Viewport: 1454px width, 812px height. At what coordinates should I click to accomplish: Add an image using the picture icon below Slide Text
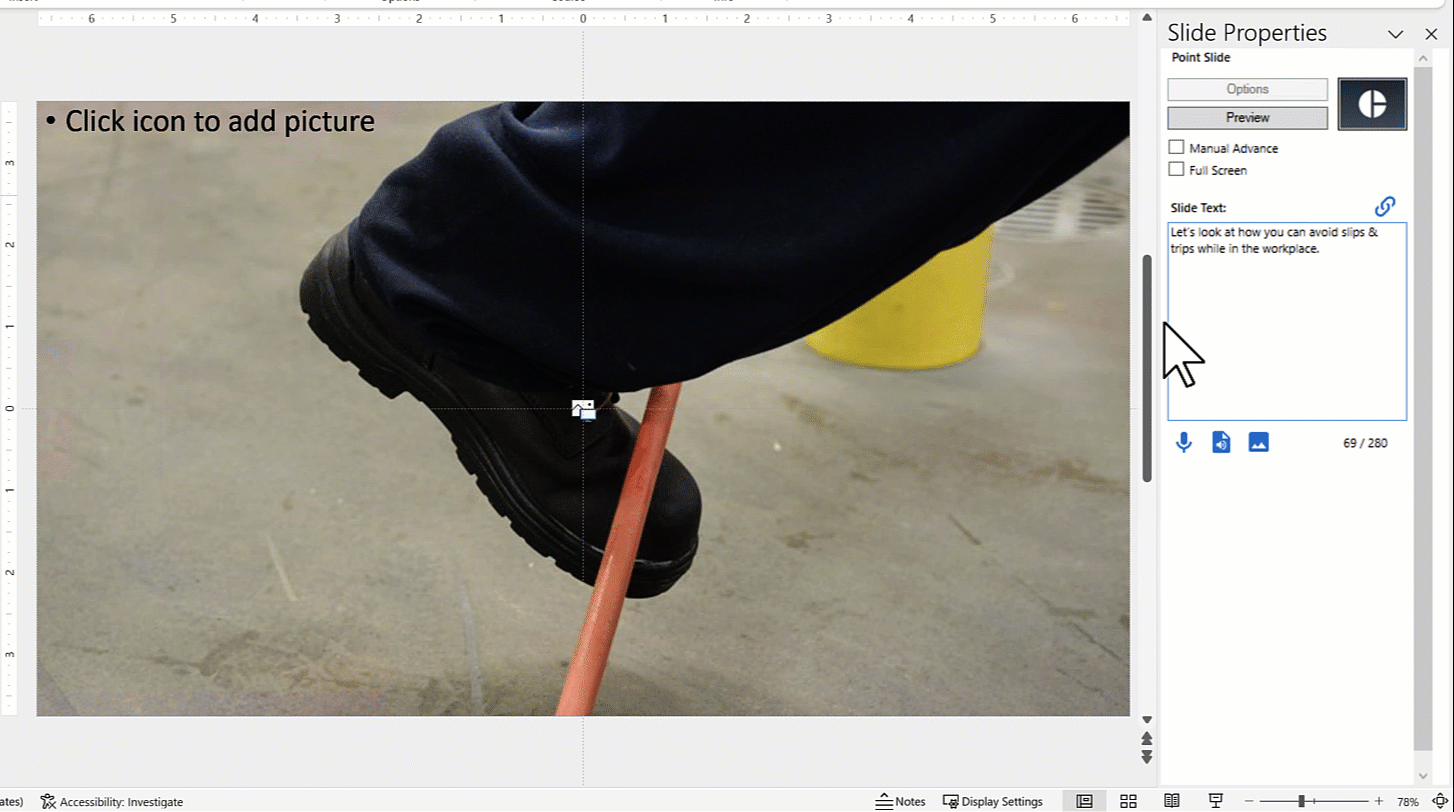(x=1258, y=442)
